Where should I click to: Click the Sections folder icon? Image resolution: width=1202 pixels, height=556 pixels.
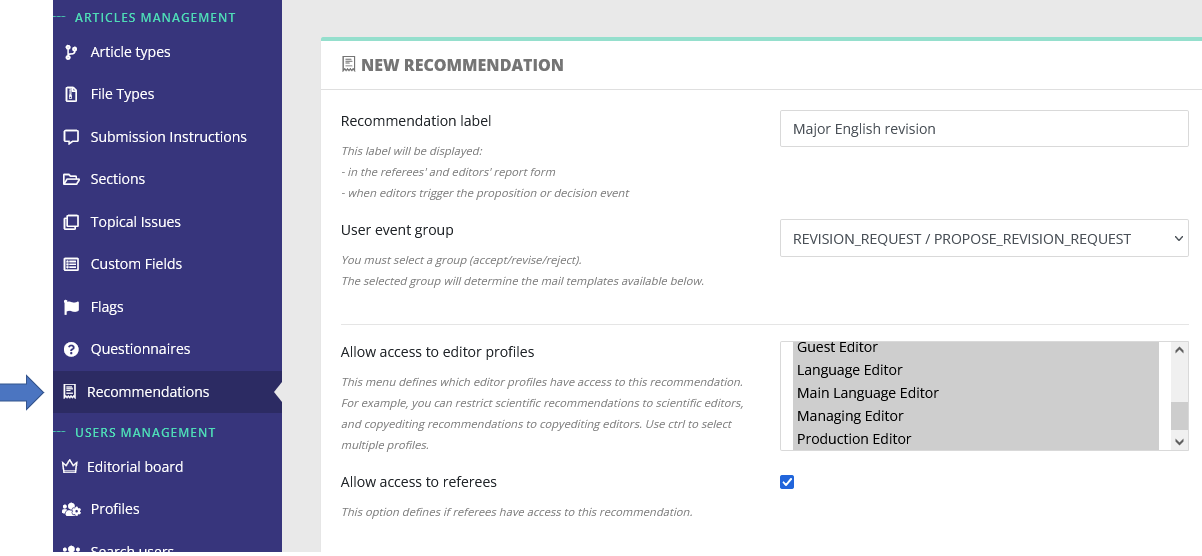click(x=70, y=179)
